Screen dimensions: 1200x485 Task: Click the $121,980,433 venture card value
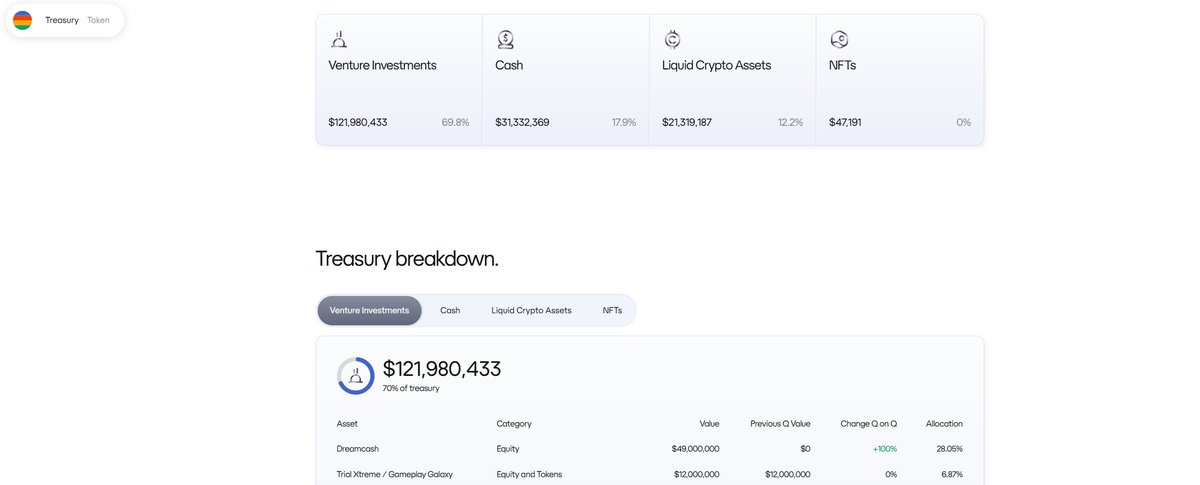(x=358, y=122)
